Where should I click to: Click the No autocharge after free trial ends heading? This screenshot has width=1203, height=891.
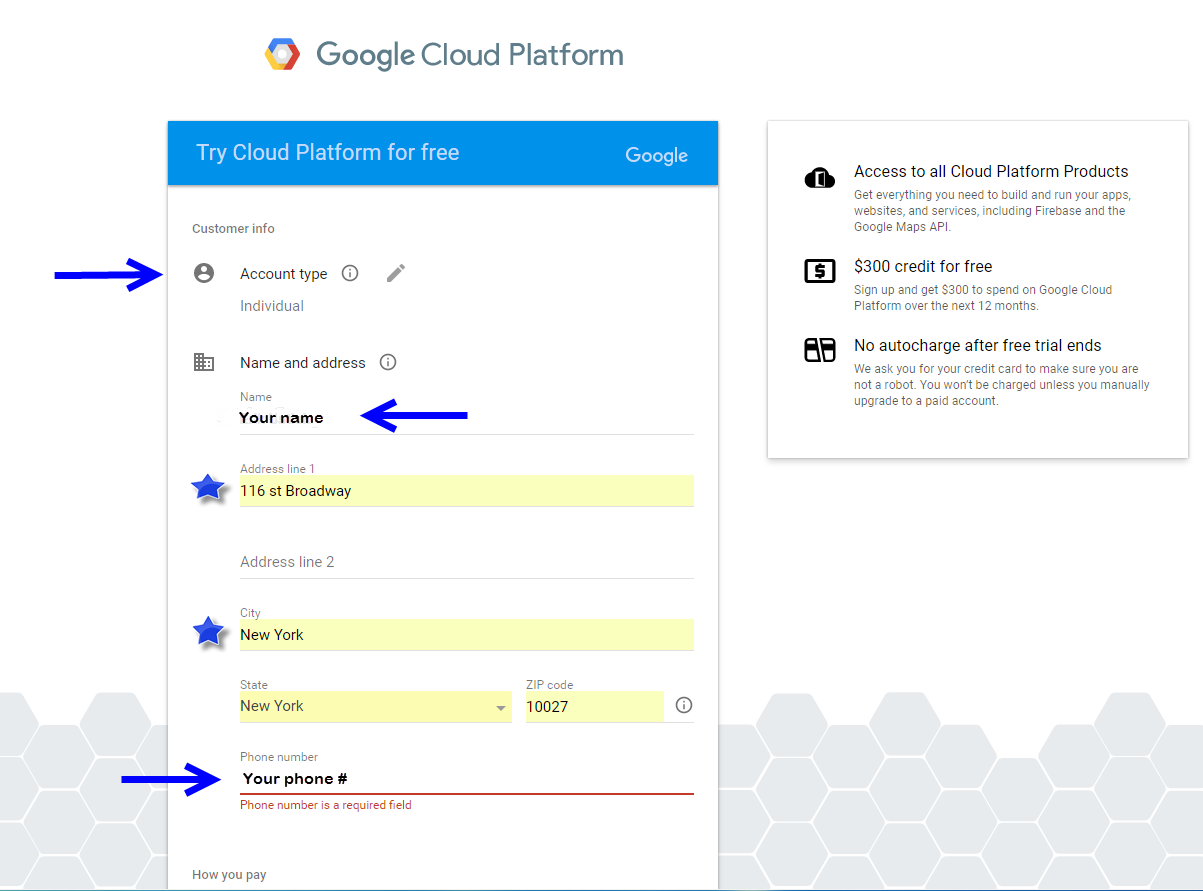(x=978, y=345)
